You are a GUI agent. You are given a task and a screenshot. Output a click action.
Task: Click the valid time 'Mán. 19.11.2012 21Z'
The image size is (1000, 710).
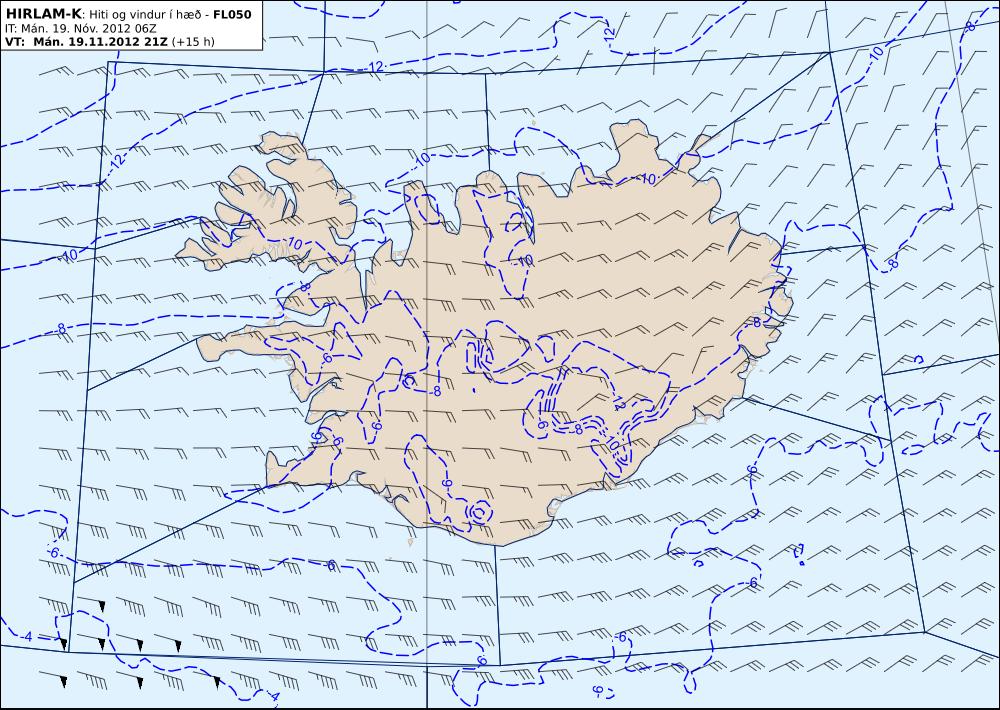tap(100, 42)
